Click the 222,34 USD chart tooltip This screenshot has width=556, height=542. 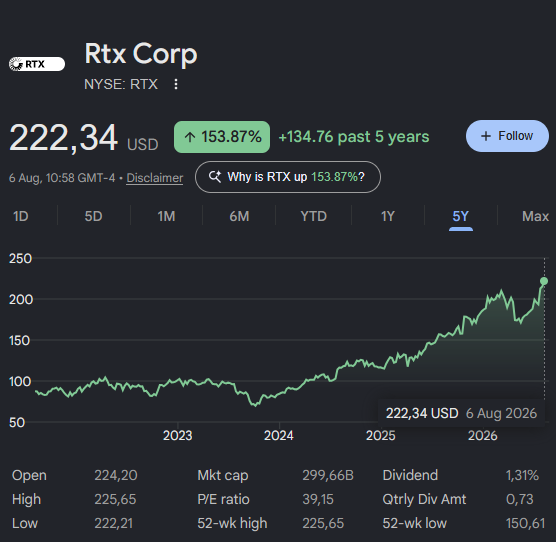461,413
